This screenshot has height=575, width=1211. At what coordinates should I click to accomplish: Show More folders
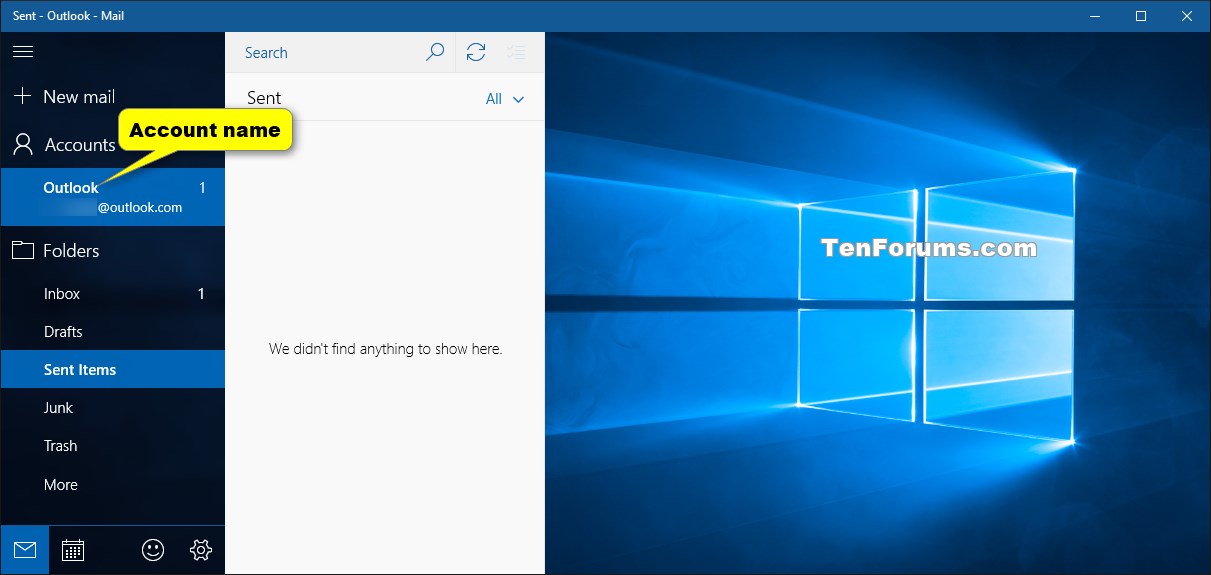113,484
